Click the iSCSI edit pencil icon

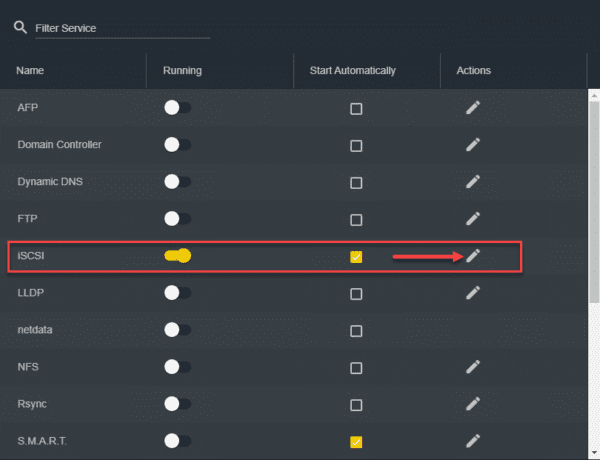473,256
